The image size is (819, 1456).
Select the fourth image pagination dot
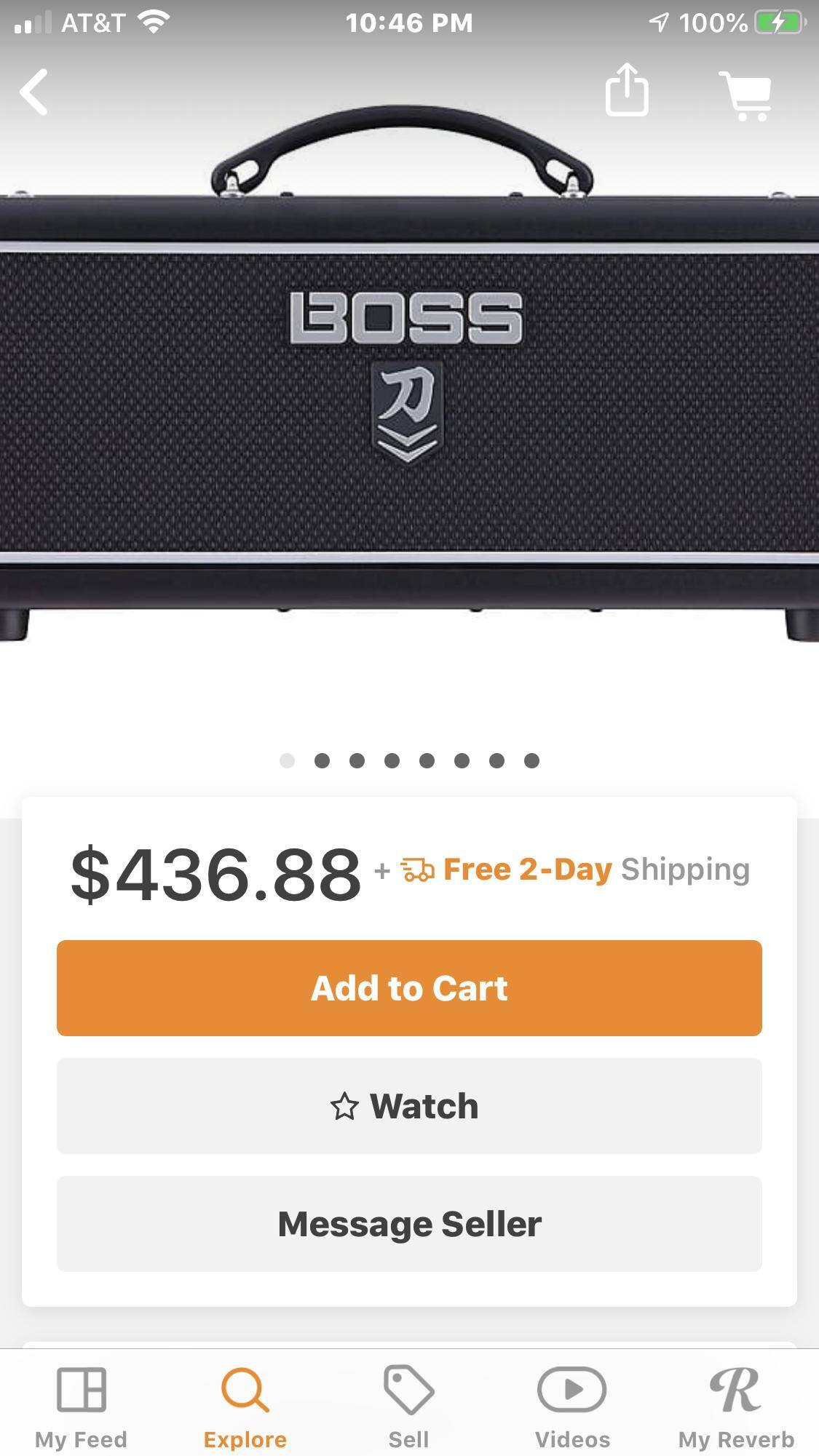[392, 760]
